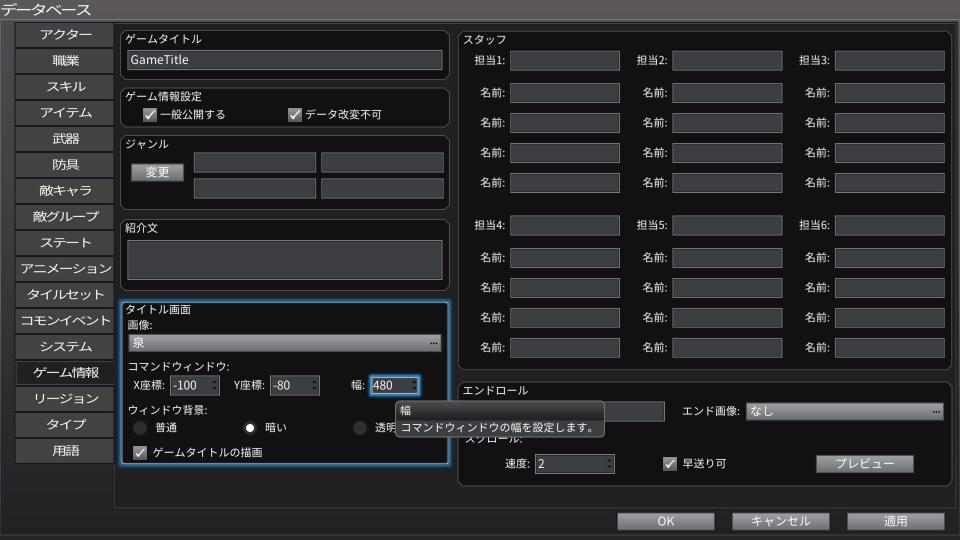
Task: Click the X座標 spinner arrows
Action: click(214, 386)
